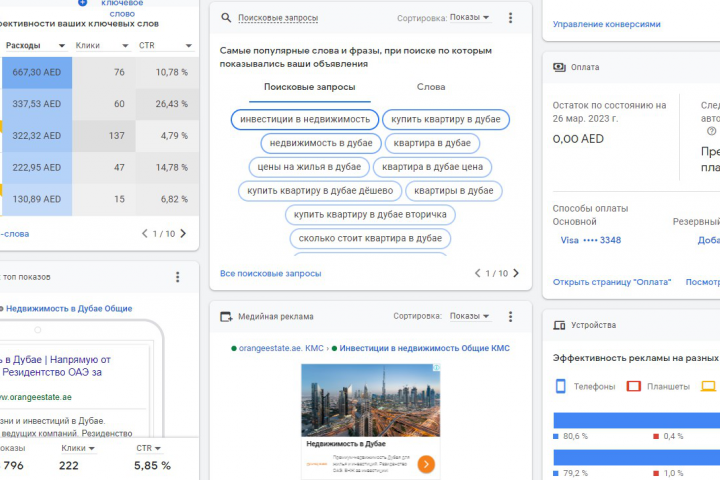Viewport: 720px width, 480px height.
Task: Open the CTR metric dropdown under ad preview
Action: (148, 448)
